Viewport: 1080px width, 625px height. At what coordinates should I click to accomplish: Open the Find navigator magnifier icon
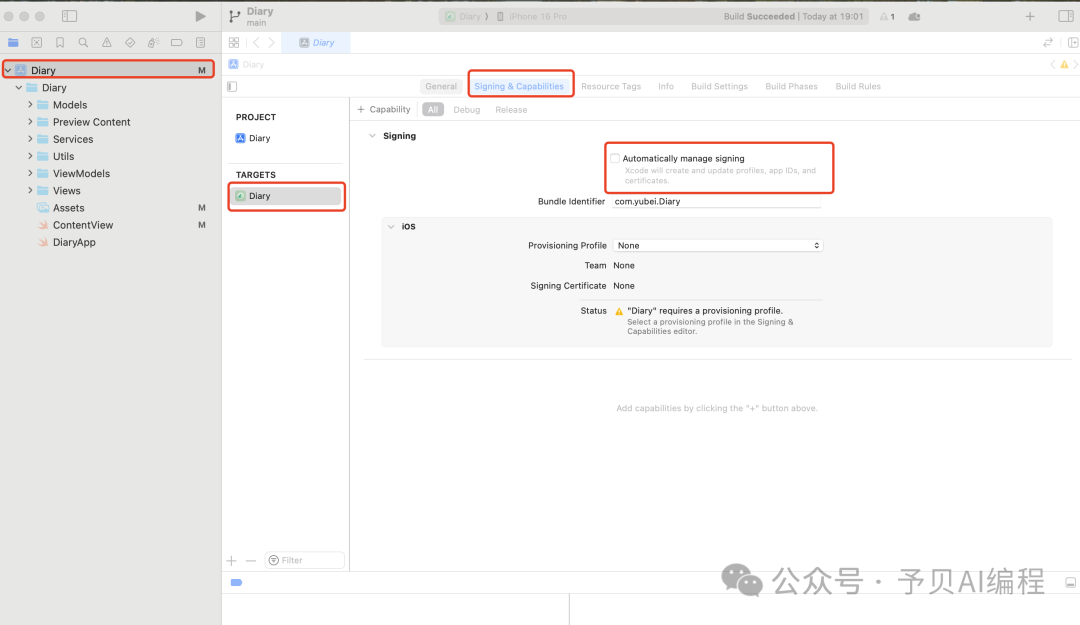83,43
